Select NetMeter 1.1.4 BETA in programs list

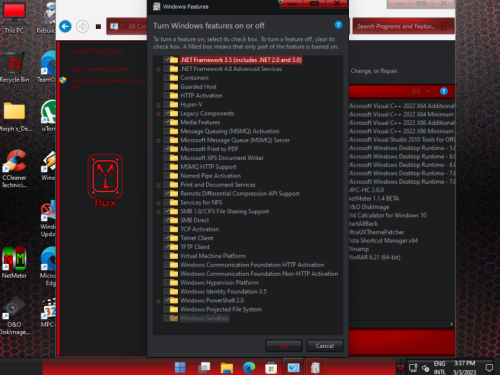(374, 198)
